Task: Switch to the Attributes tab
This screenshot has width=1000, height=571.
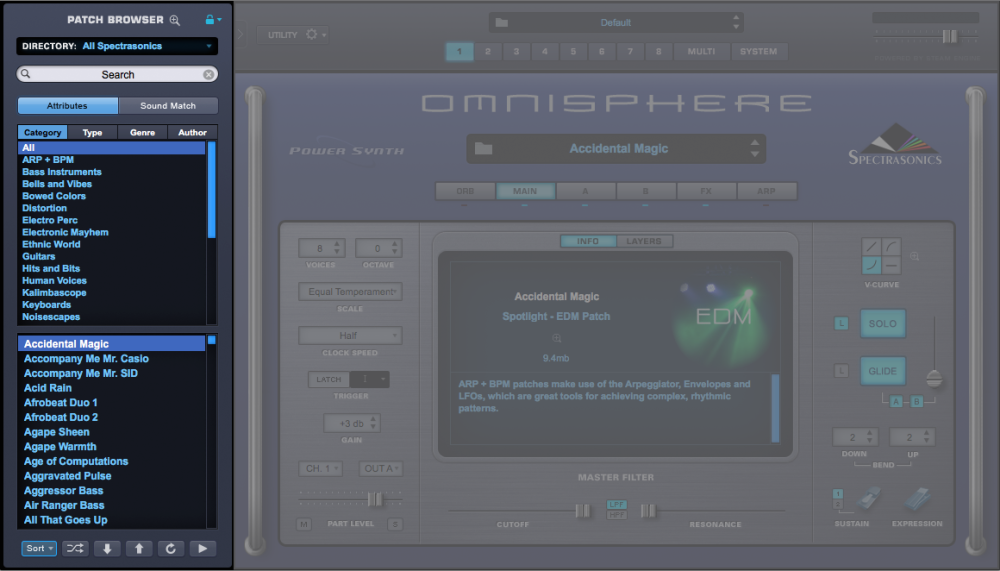Action: pos(68,106)
